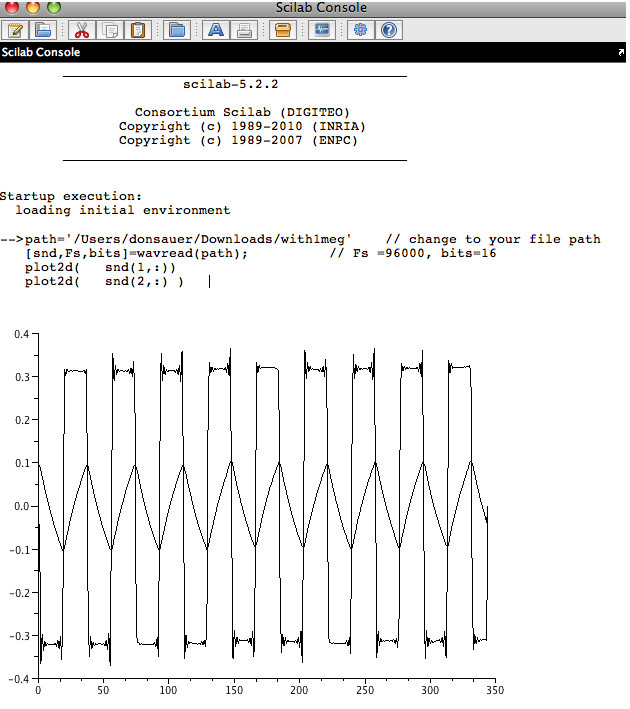Viewport: 630px width, 709px height.
Task: Click the 'Scilab Console' panel header
Action: point(41,52)
